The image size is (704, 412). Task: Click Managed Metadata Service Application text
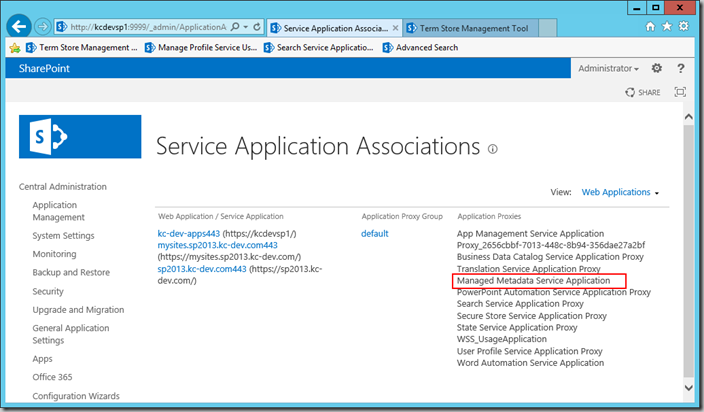[533, 281]
